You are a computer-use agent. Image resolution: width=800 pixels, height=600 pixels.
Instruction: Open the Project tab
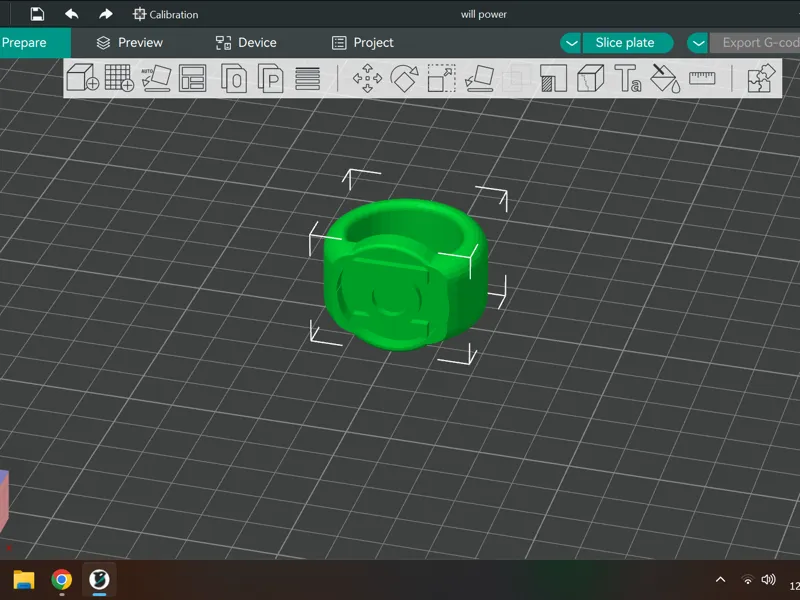(x=363, y=43)
